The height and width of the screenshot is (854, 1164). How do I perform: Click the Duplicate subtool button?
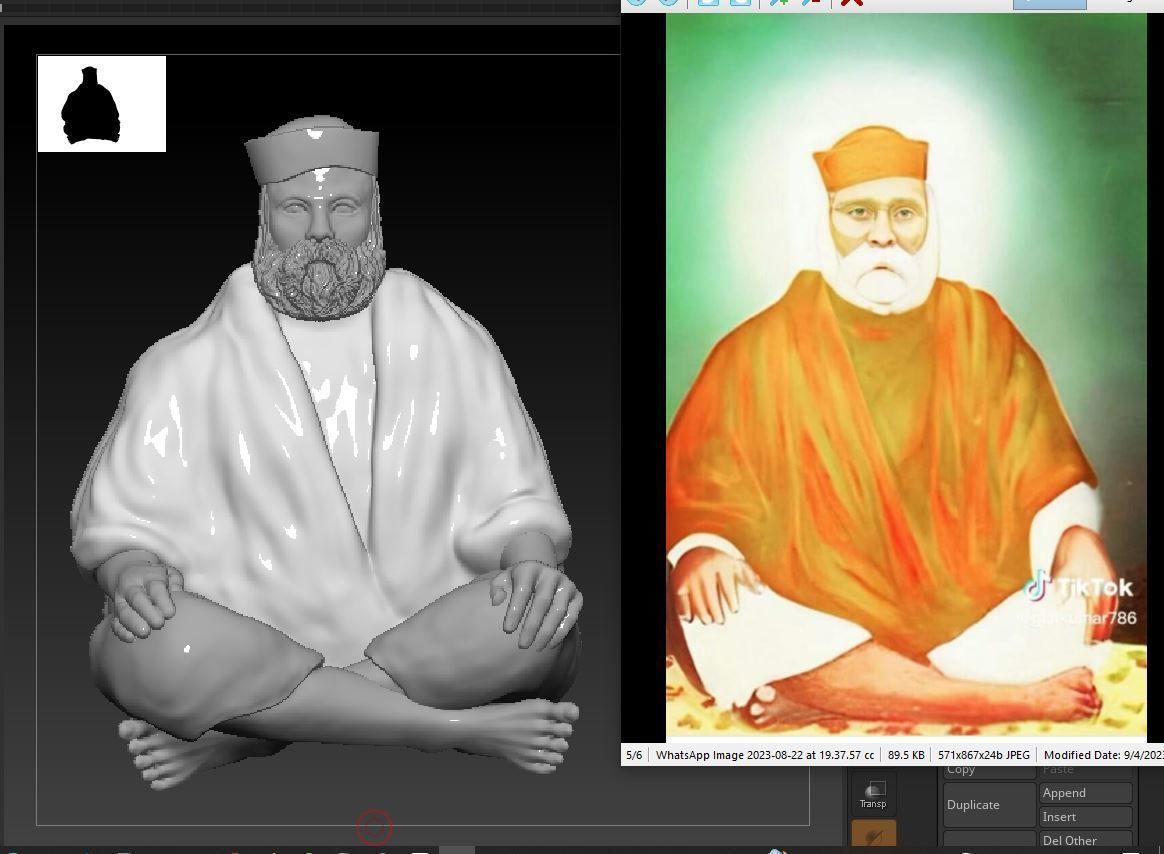(990, 804)
